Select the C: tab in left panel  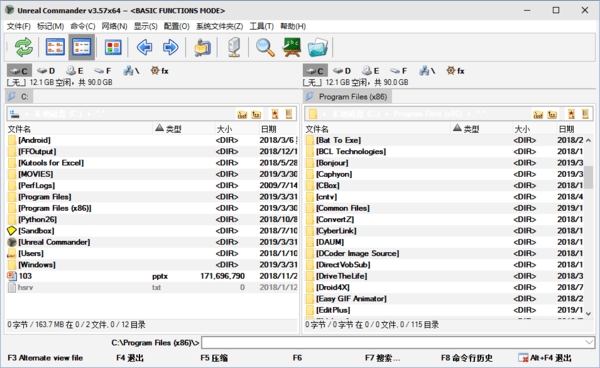pos(19,96)
